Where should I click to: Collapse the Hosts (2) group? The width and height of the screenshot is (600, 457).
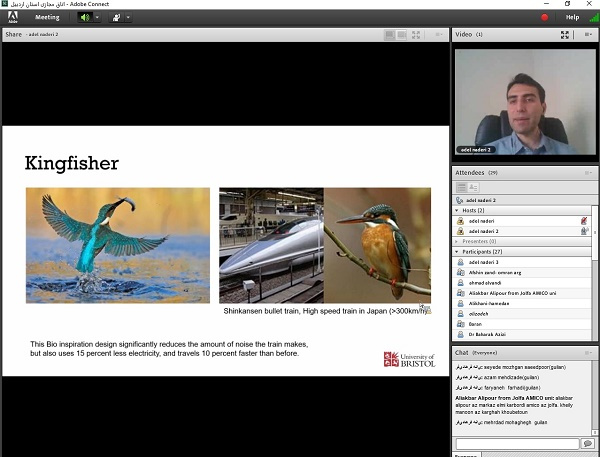tap(459, 210)
